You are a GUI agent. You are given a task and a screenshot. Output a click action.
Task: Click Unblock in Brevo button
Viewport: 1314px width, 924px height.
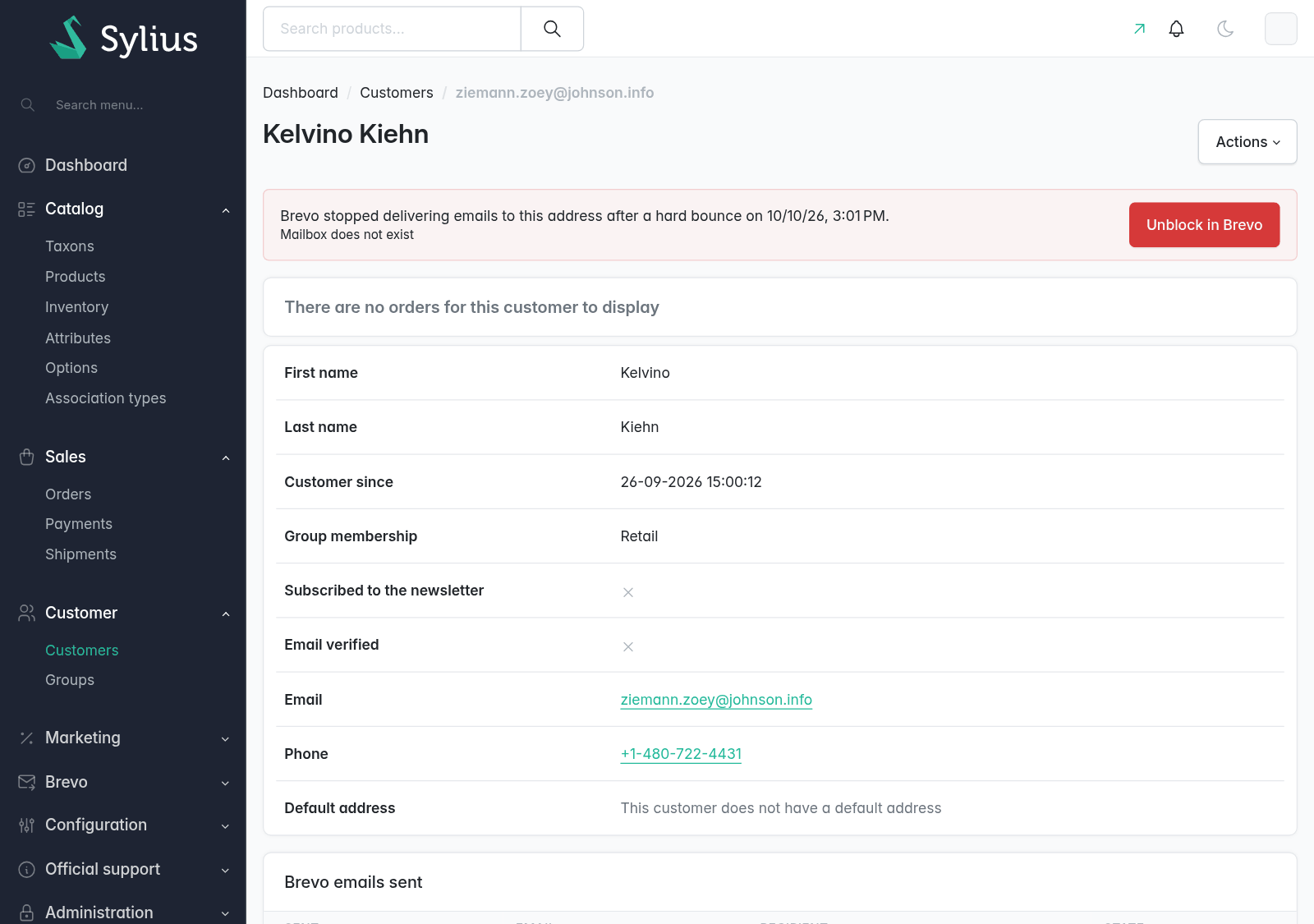tap(1204, 225)
